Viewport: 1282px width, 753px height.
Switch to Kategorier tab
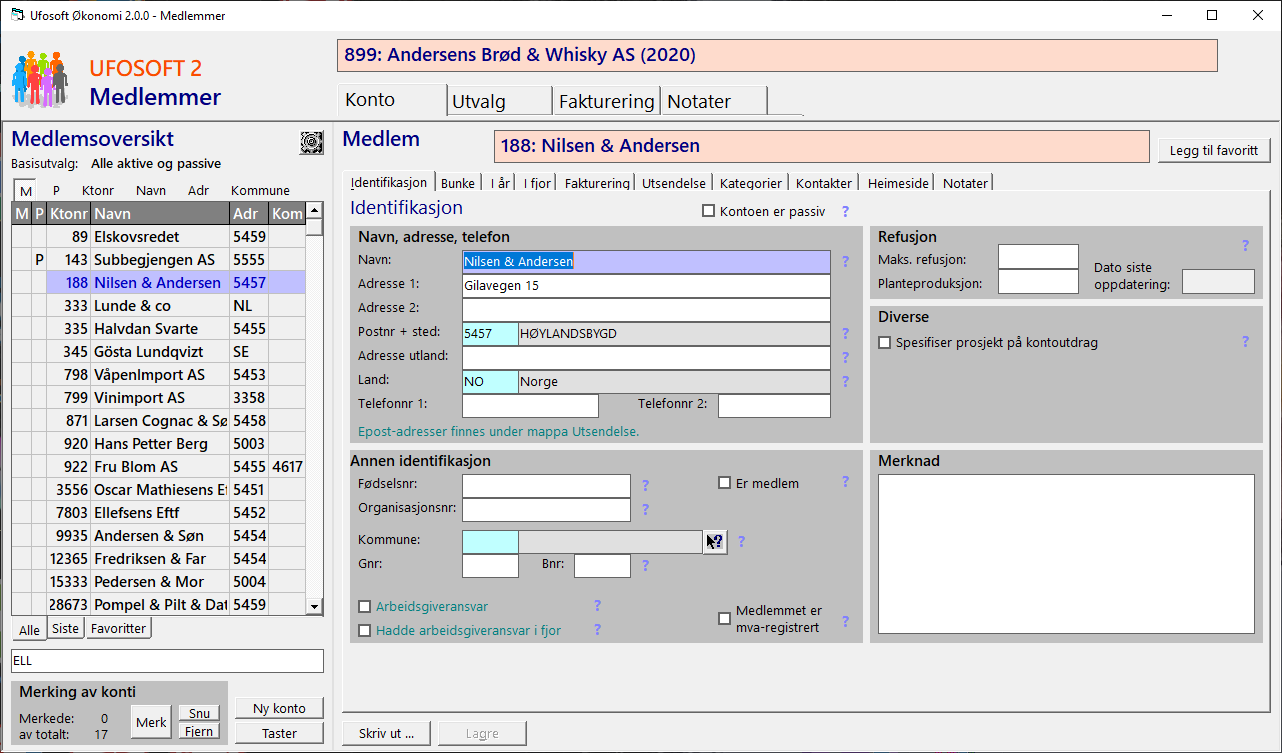click(x=751, y=183)
